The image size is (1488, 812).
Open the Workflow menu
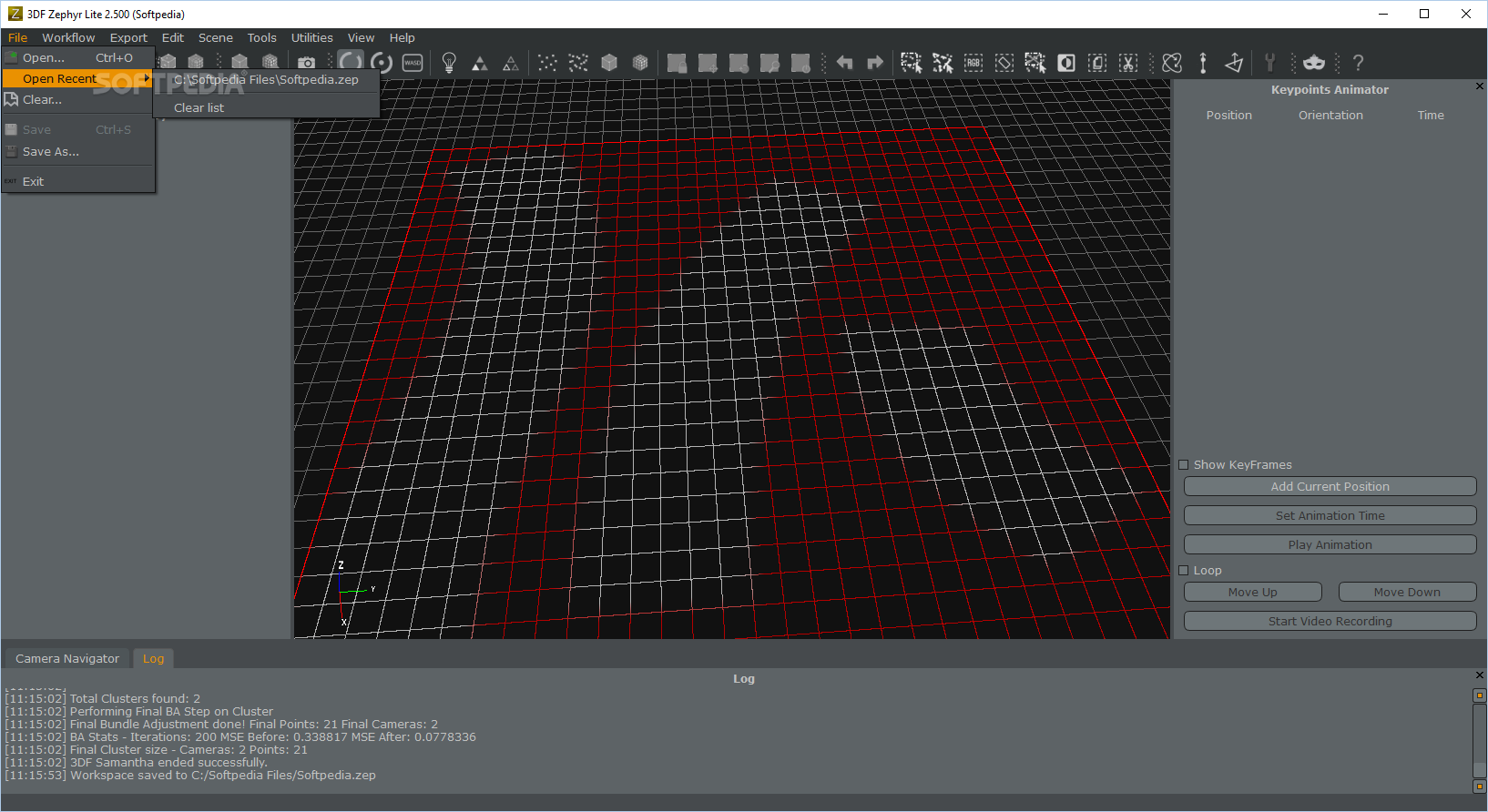(68, 38)
